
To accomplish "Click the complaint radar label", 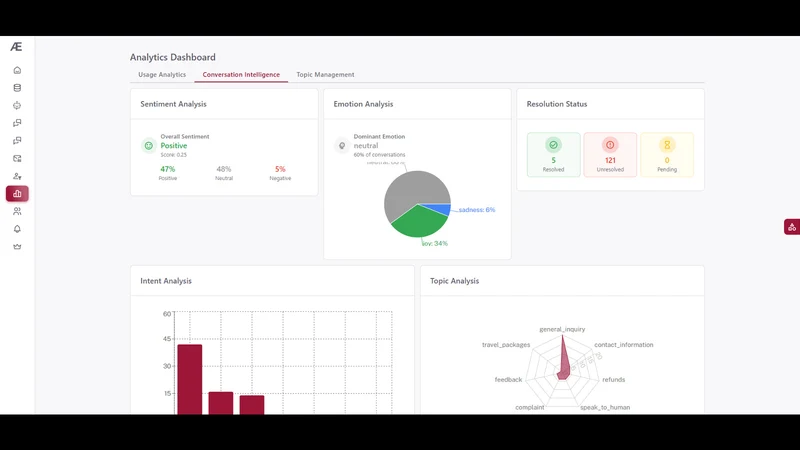I will coord(530,407).
